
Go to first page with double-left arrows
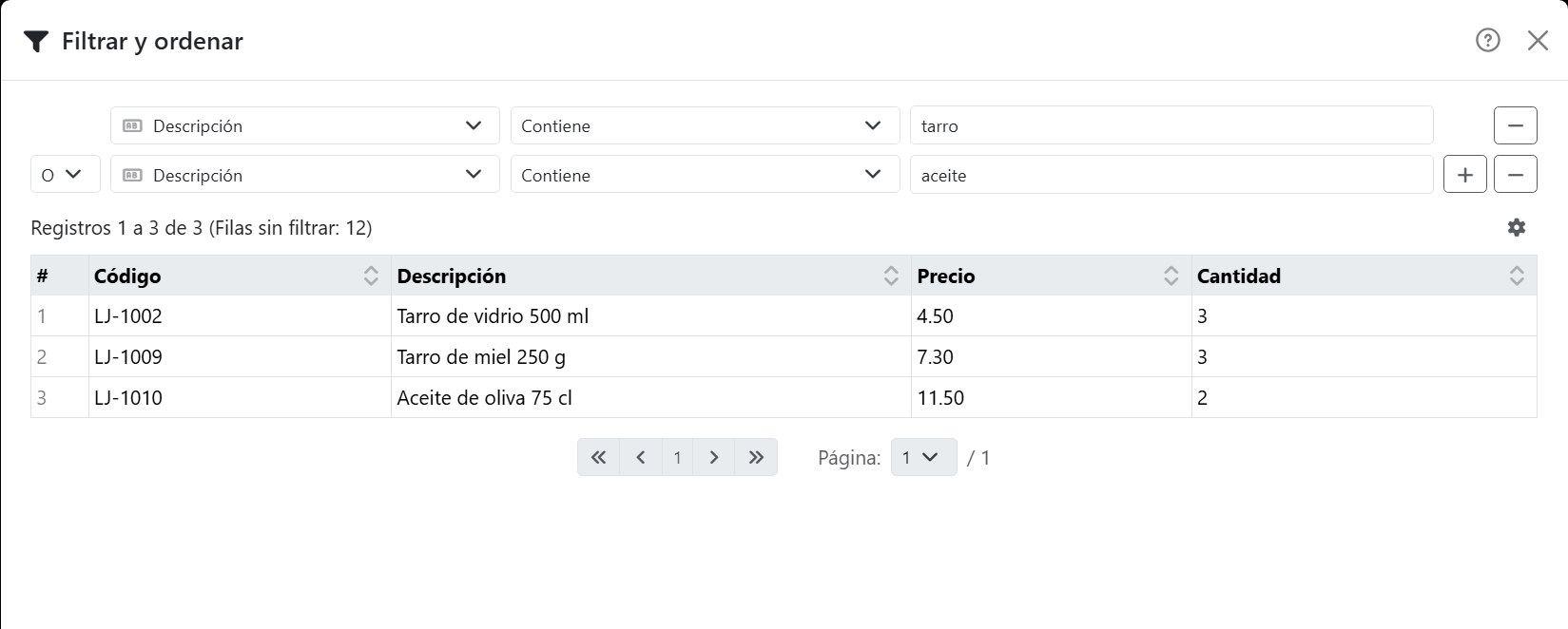click(x=598, y=457)
